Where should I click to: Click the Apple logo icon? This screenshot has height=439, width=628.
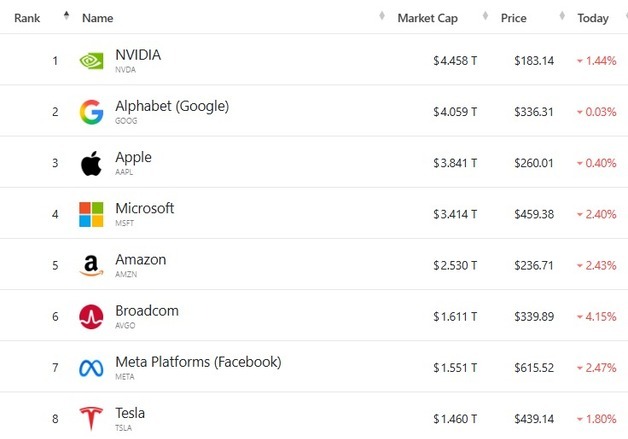[91, 163]
